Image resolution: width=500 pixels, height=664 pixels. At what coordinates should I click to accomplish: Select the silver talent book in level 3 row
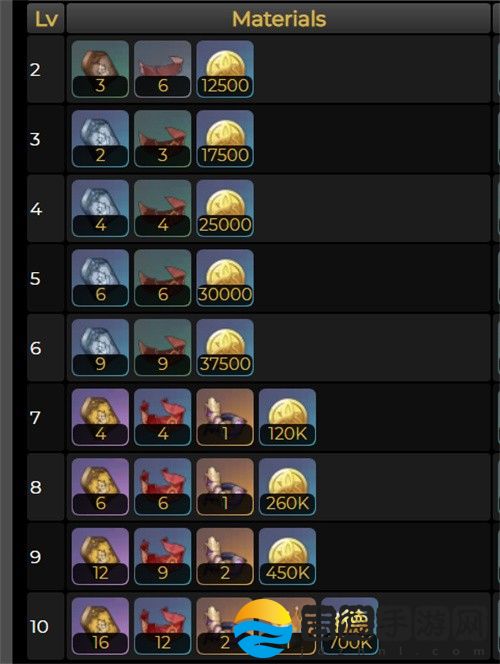click(x=100, y=139)
